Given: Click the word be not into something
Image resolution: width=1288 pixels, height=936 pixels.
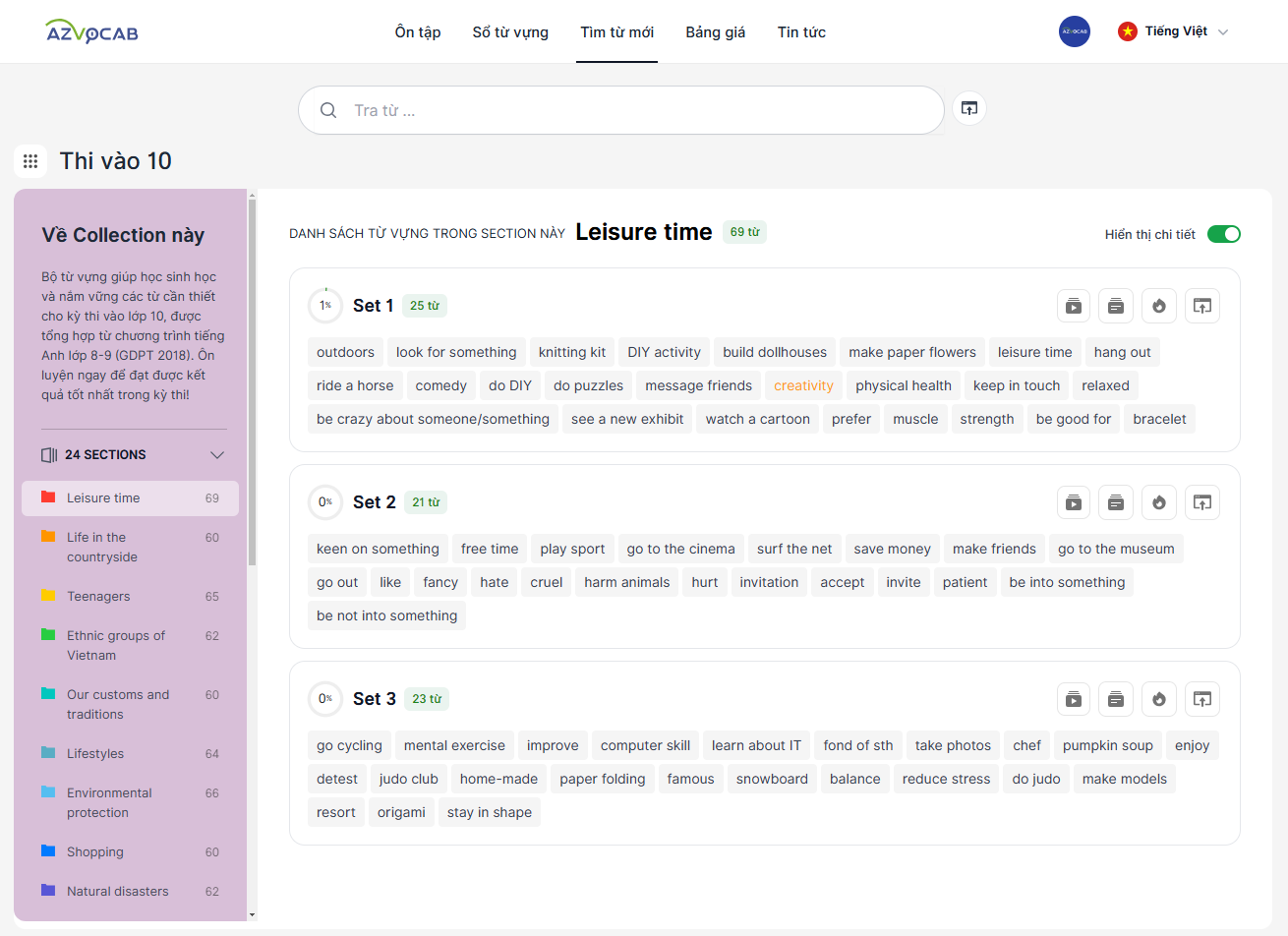Looking at the screenshot, I should click(387, 615).
